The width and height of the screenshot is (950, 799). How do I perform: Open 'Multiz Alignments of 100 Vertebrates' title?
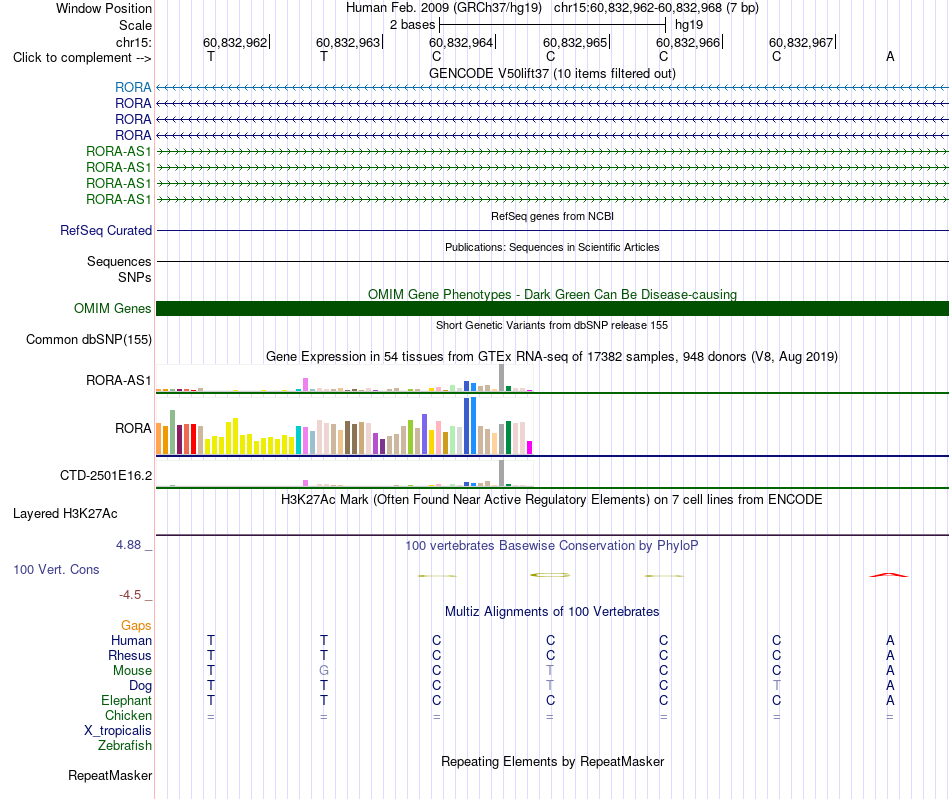point(552,611)
